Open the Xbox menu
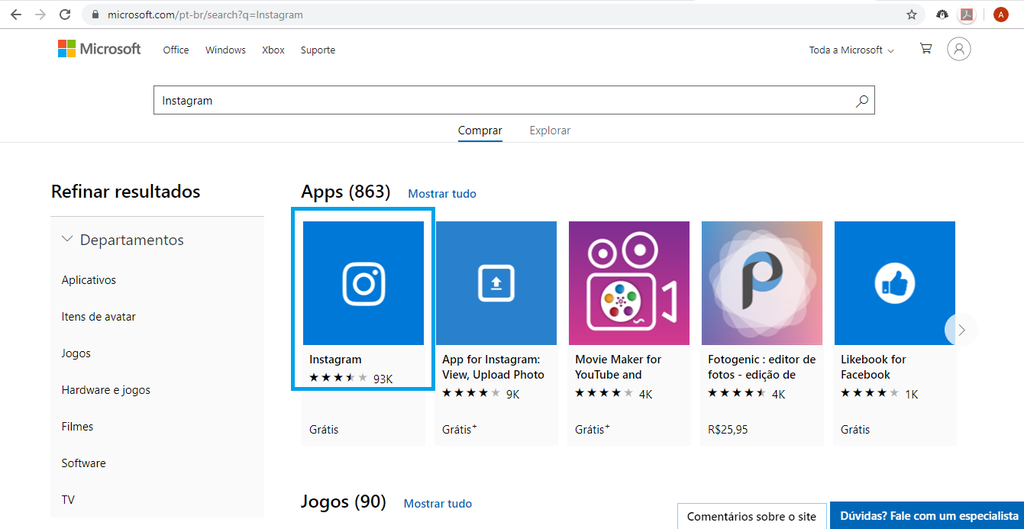The image size is (1024, 529). click(x=273, y=50)
